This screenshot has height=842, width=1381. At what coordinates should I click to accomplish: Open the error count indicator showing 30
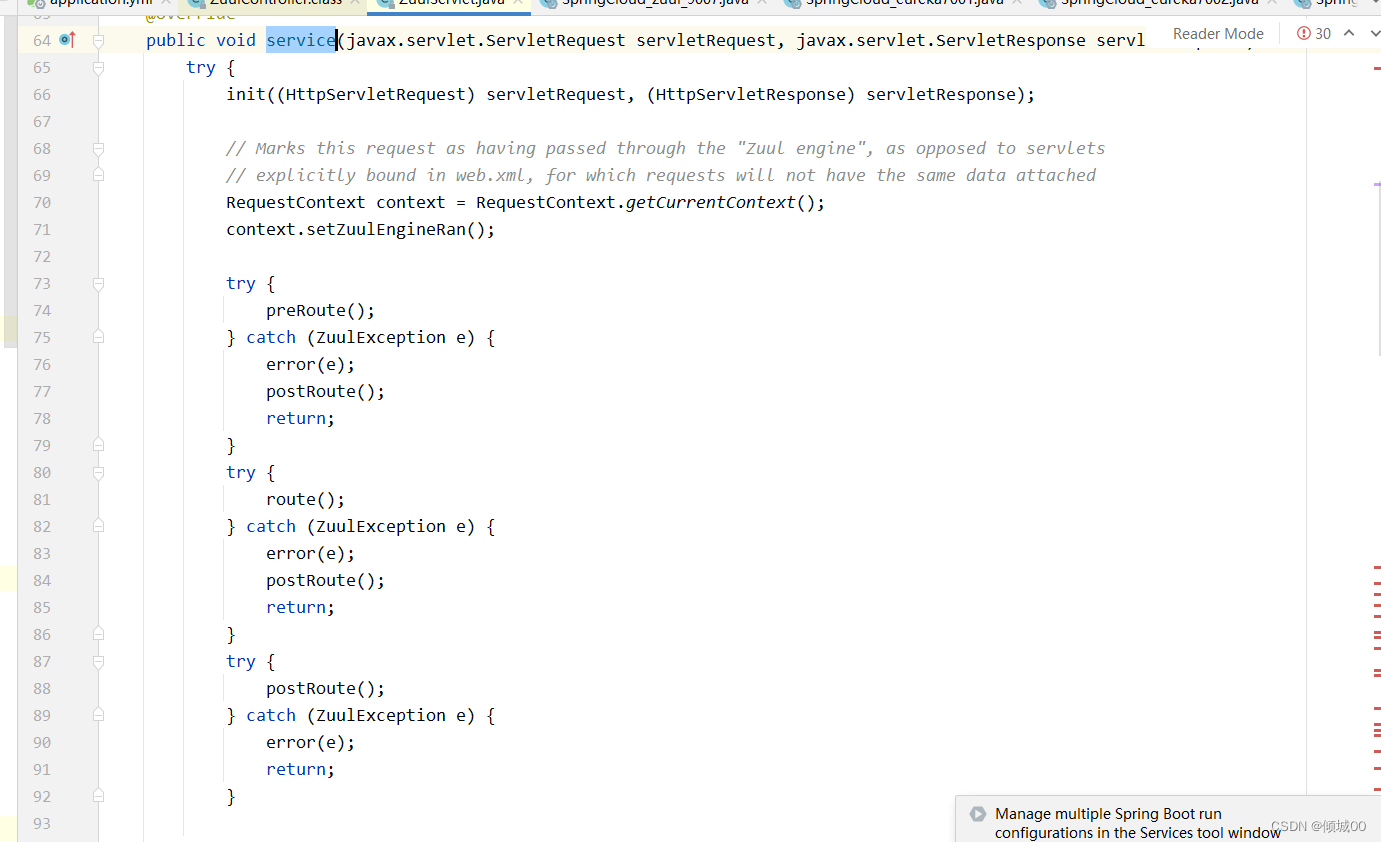(1314, 33)
